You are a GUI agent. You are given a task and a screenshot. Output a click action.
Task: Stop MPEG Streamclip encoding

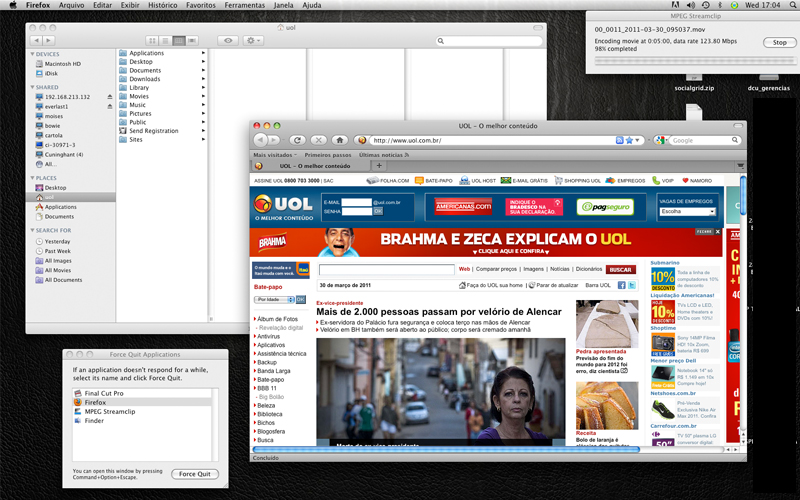pyautogui.click(x=779, y=42)
